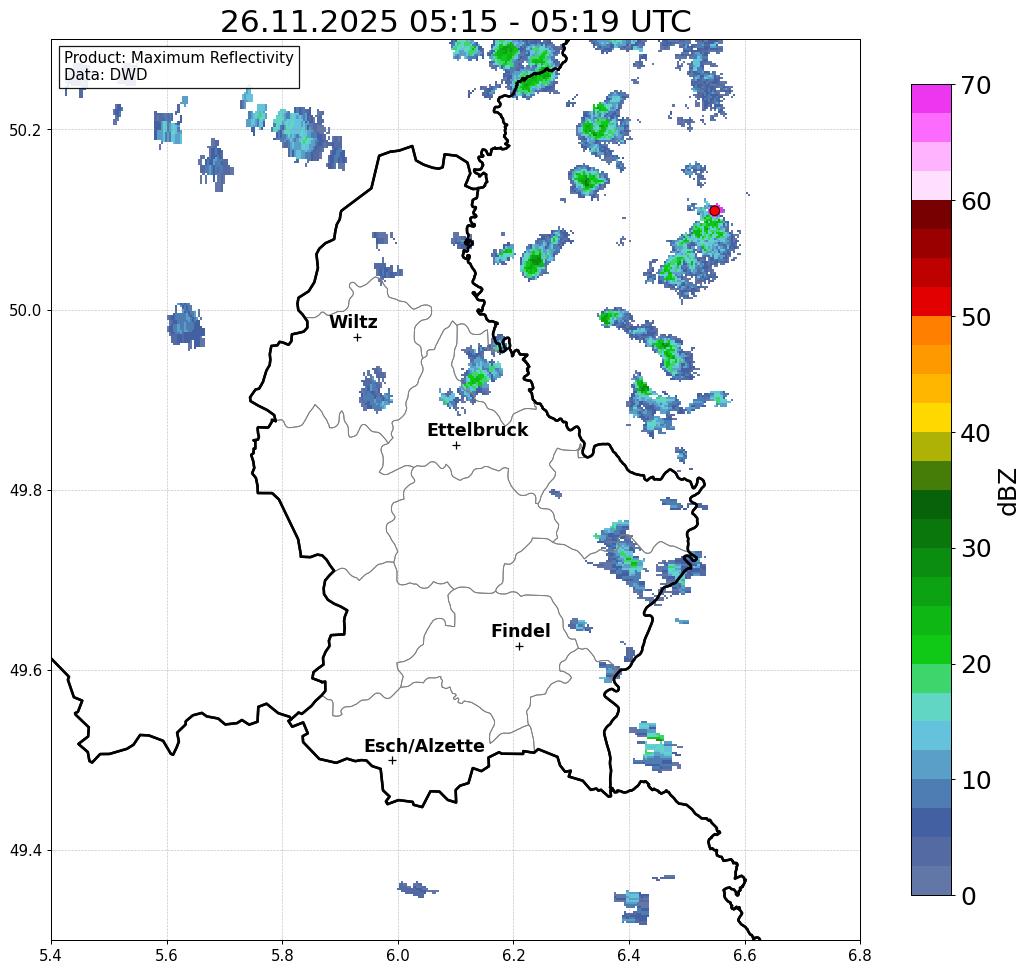Click the 60 label on colorbar
The image size is (1029, 973).
976,201
